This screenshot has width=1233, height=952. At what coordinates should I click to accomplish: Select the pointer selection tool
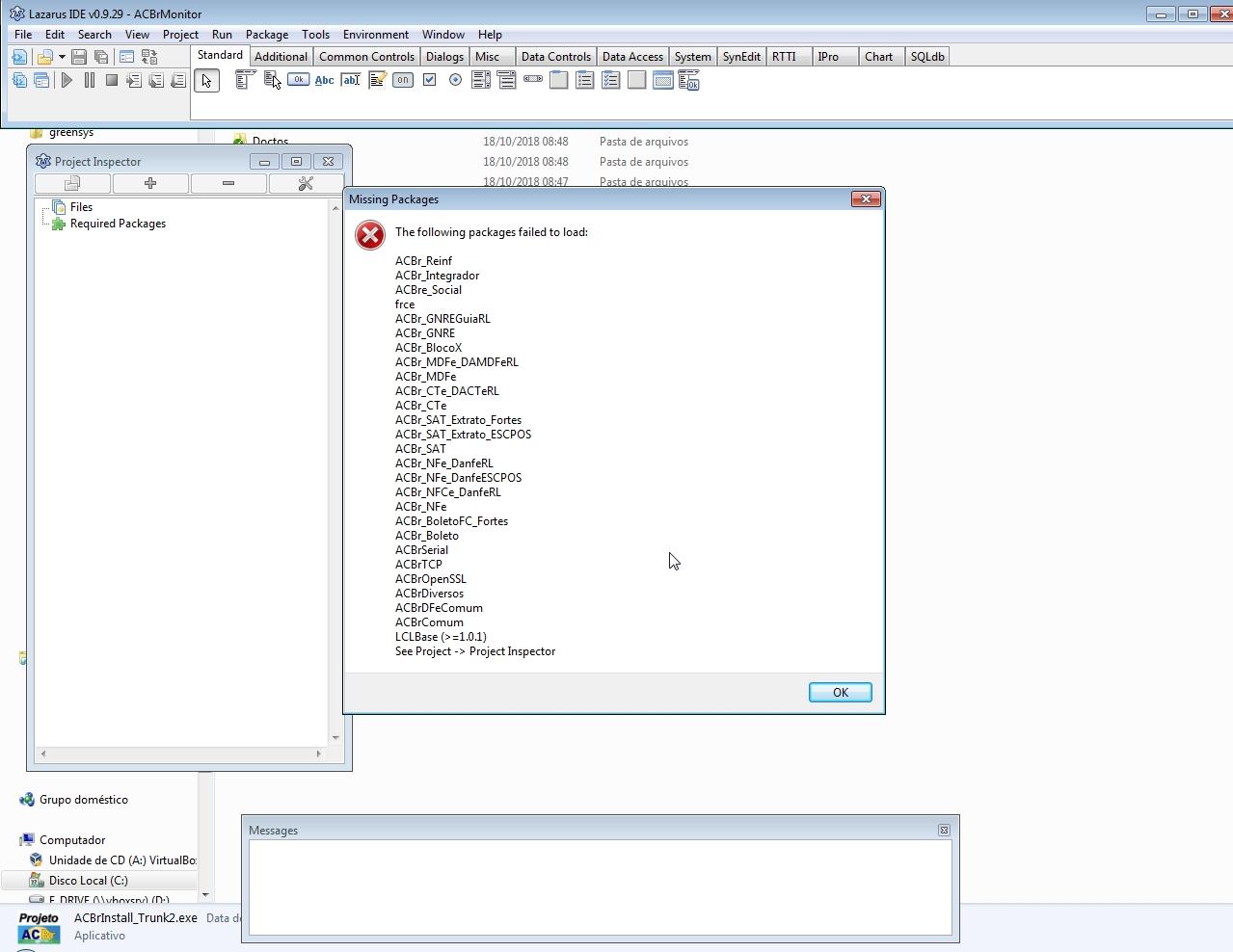206,81
